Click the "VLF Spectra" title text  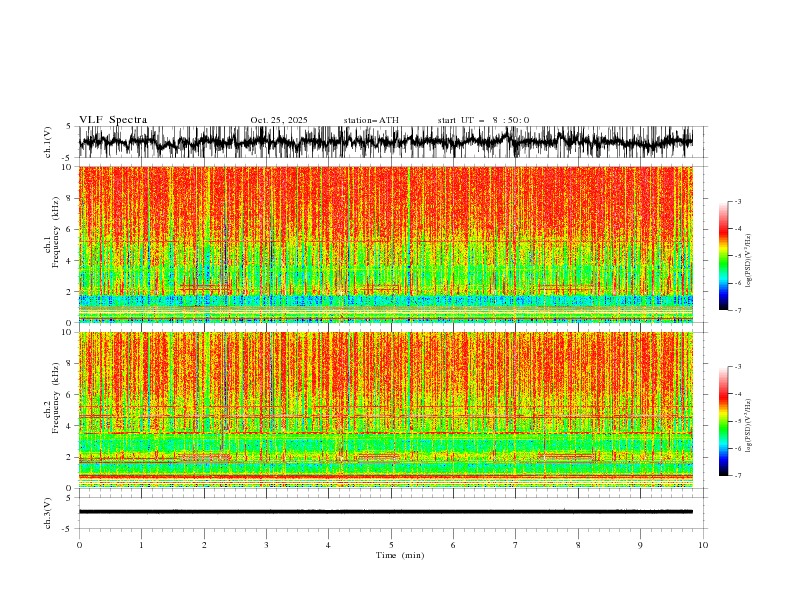[113, 120]
